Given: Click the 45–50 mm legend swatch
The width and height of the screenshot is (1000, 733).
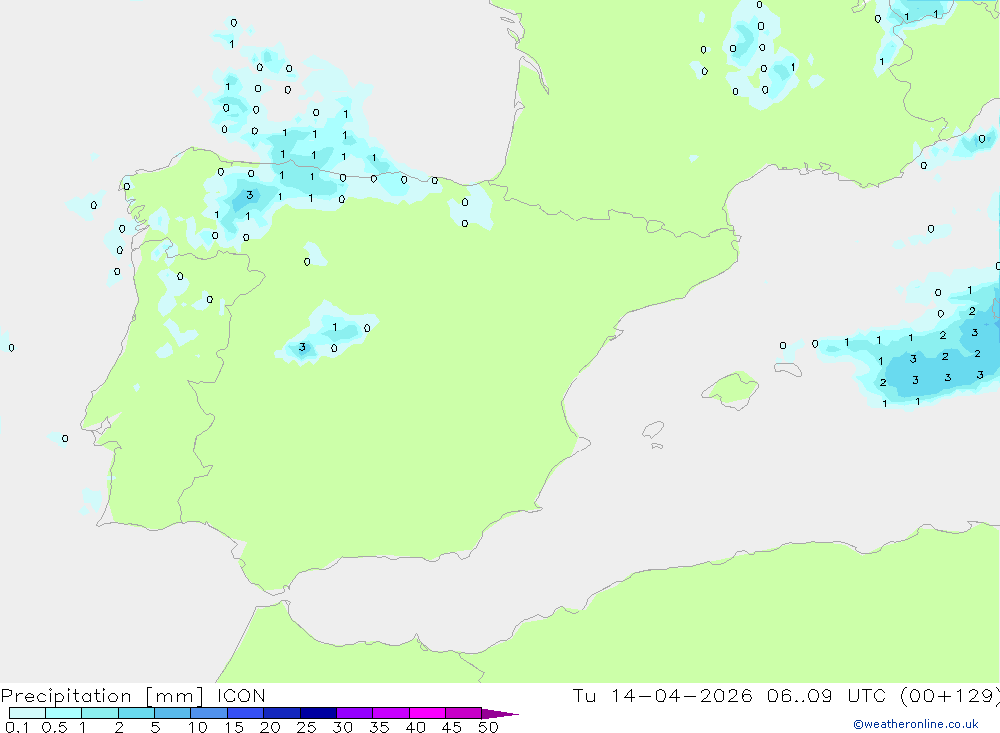Looking at the screenshot, I should pyautogui.click(x=464, y=713).
